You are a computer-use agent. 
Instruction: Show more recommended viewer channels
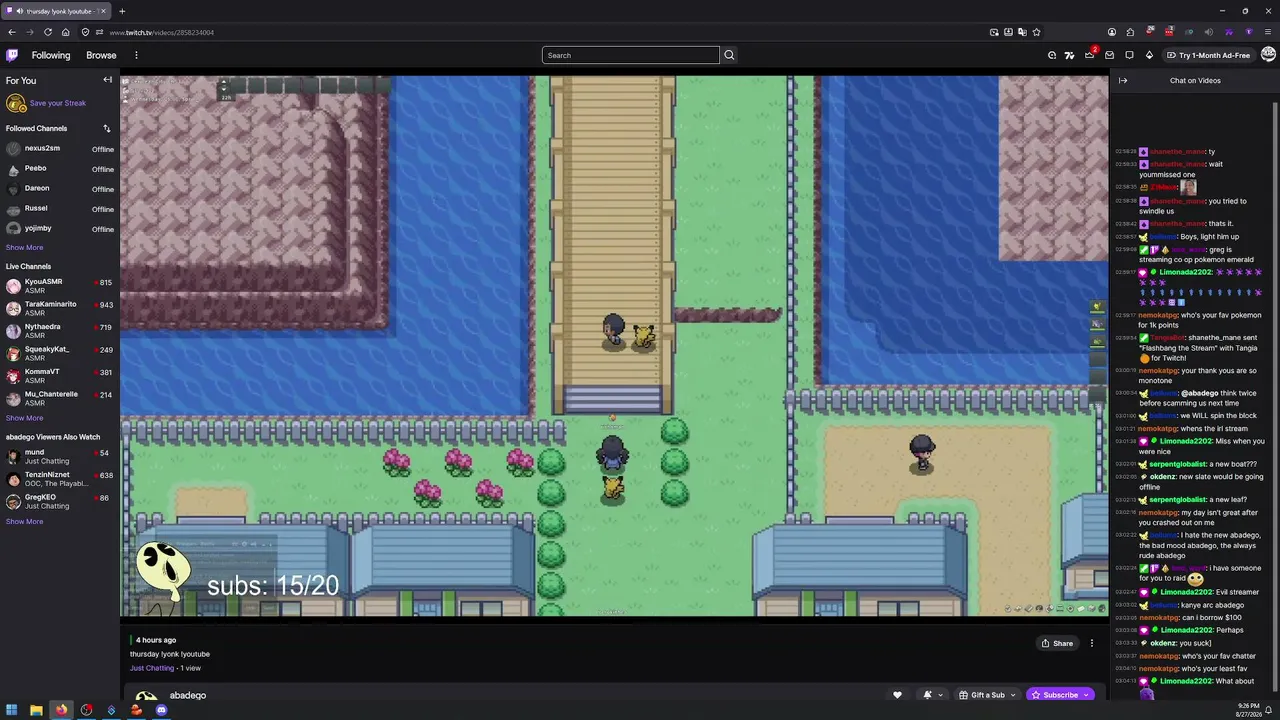pos(24,521)
